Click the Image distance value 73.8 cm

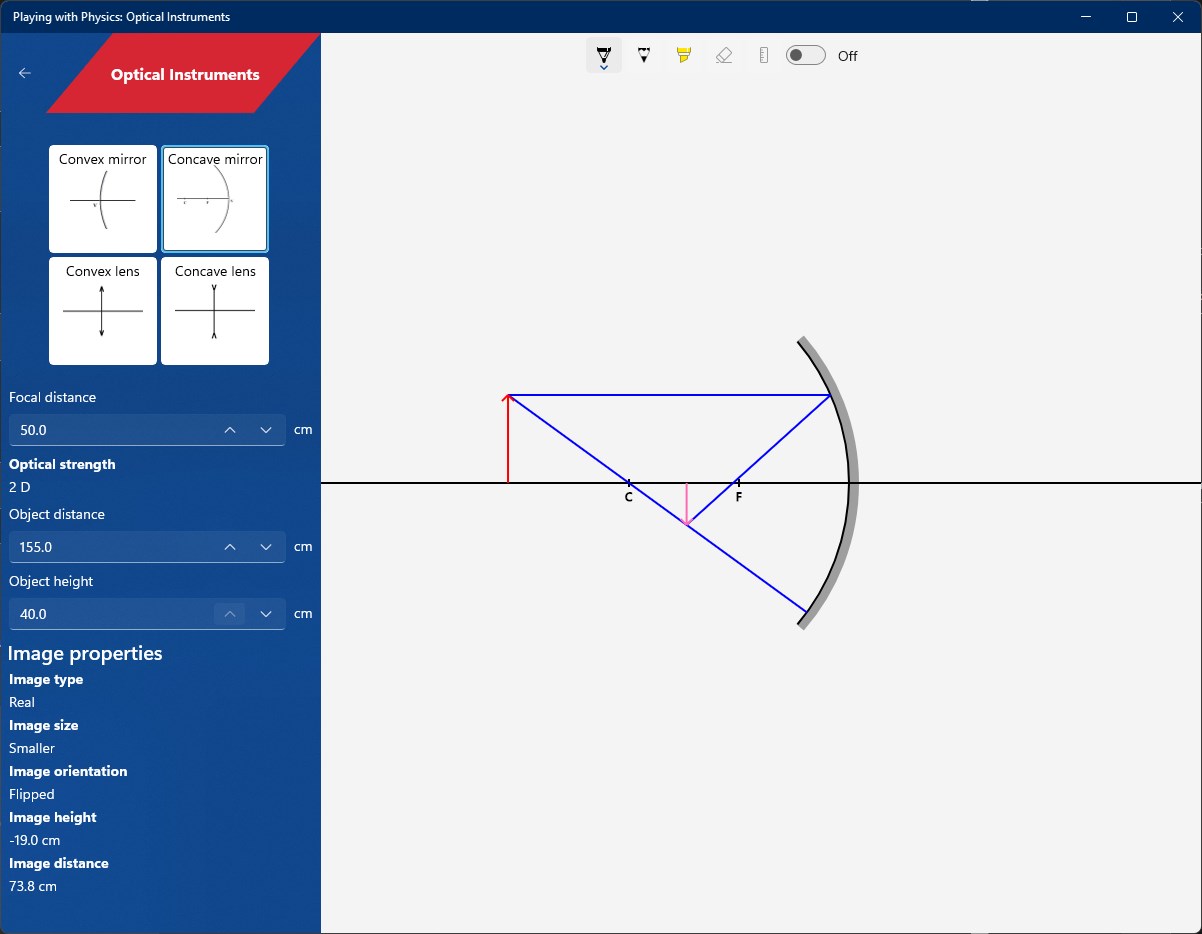click(x=33, y=886)
